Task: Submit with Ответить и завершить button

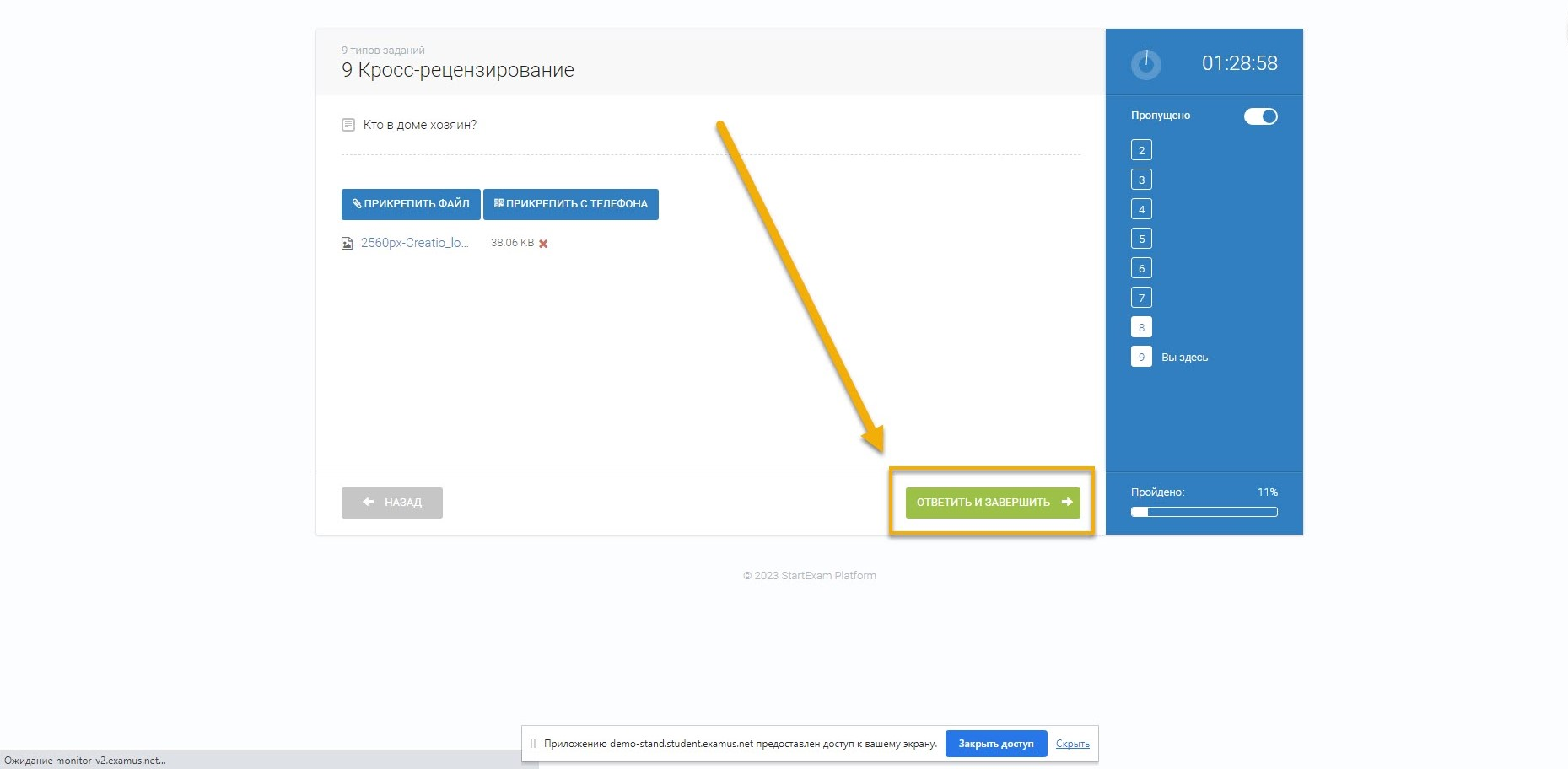Action: (x=992, y=503)
